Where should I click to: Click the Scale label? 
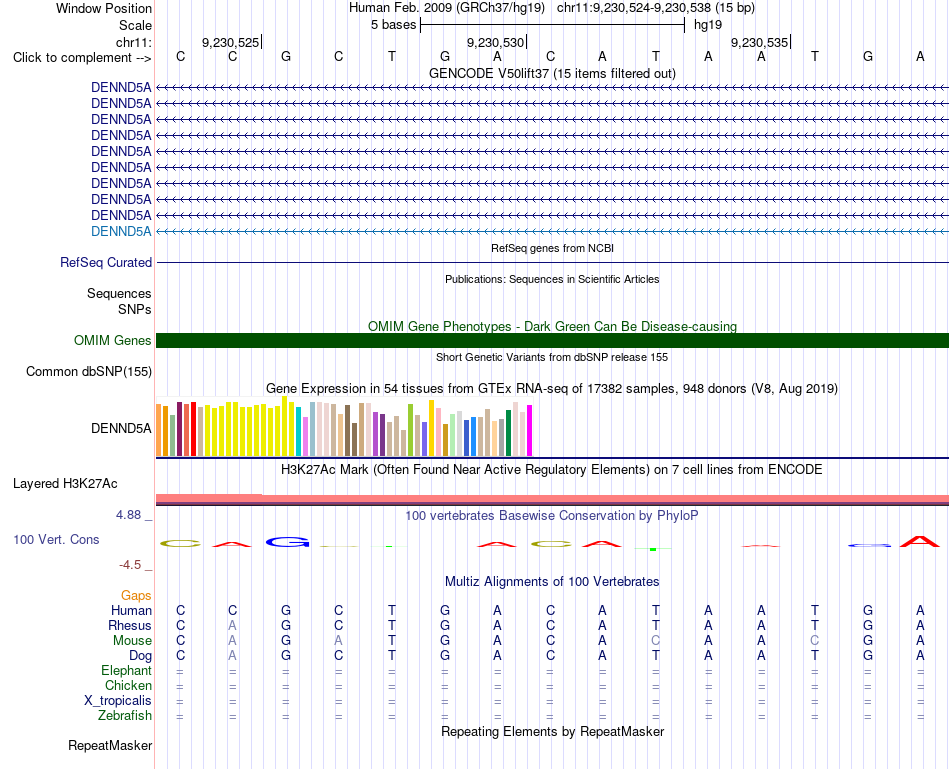tap(135, 25)
